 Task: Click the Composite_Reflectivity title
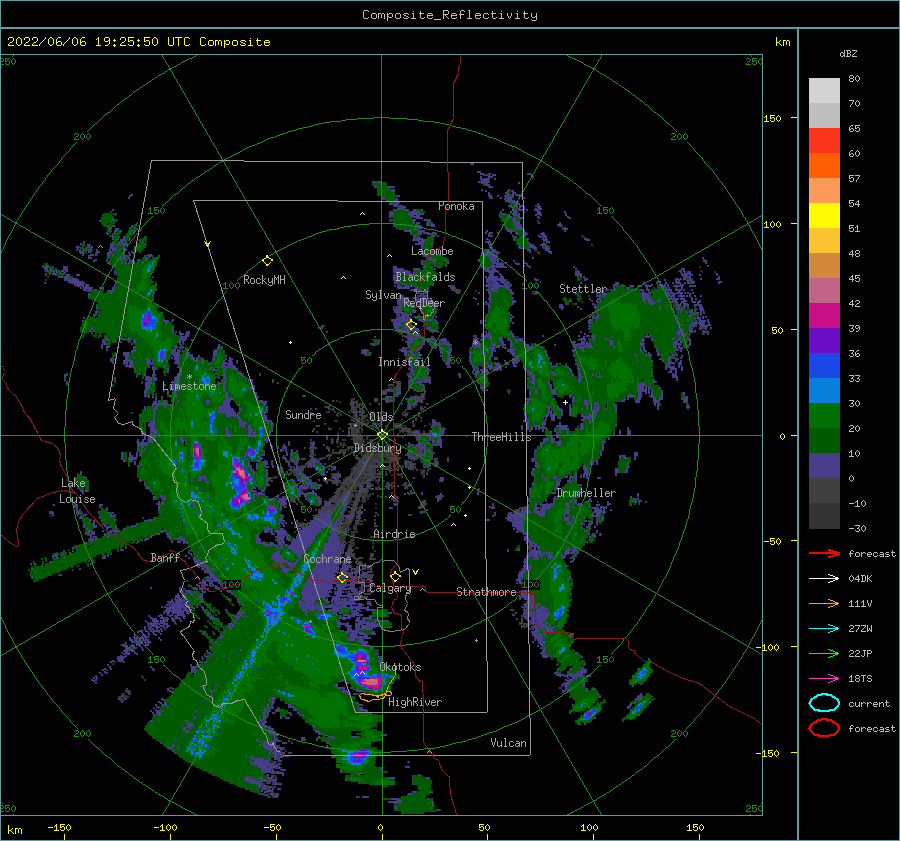pos(450,15)
